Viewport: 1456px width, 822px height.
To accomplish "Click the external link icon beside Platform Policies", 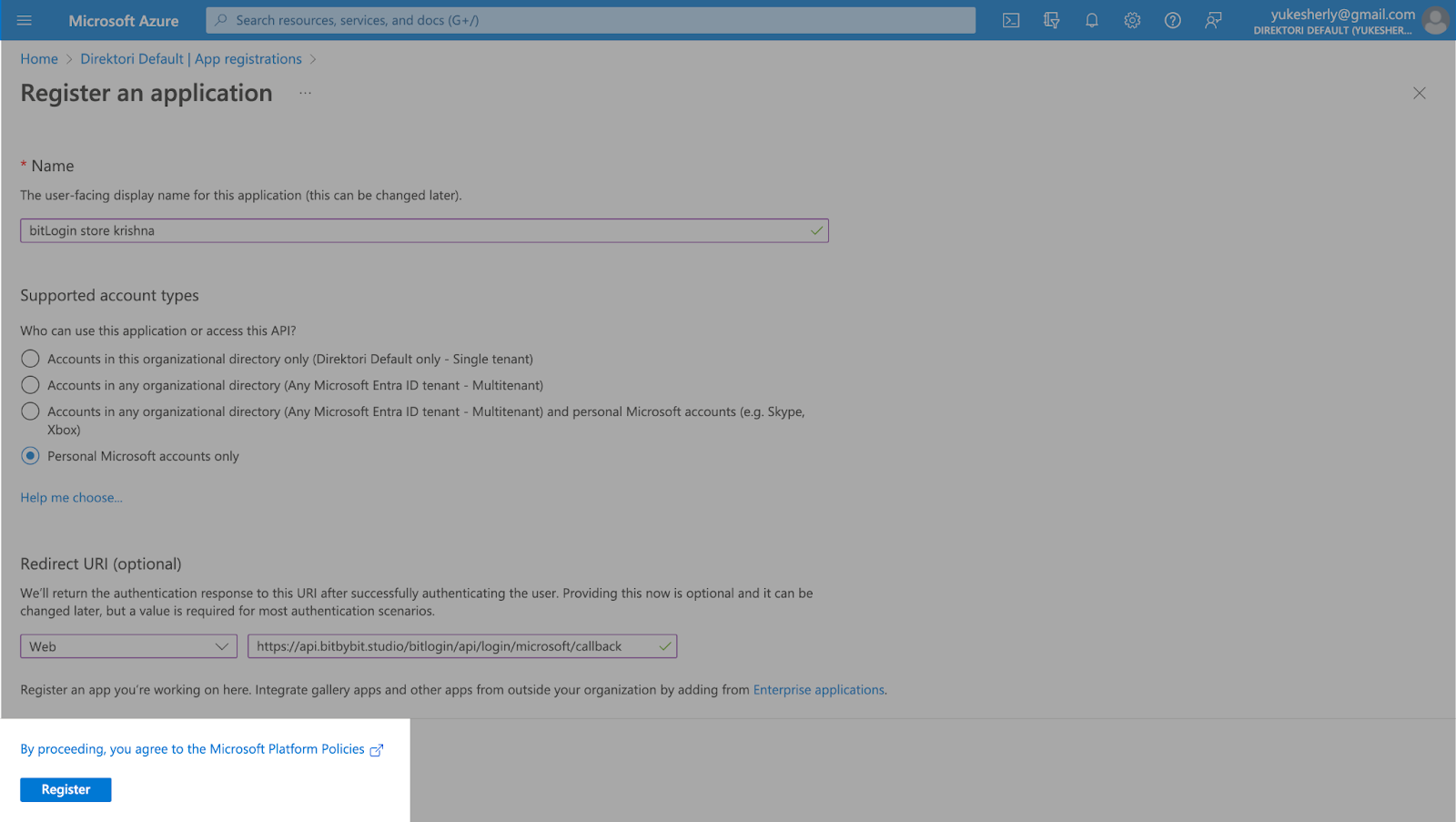I will tap(377, 750).
